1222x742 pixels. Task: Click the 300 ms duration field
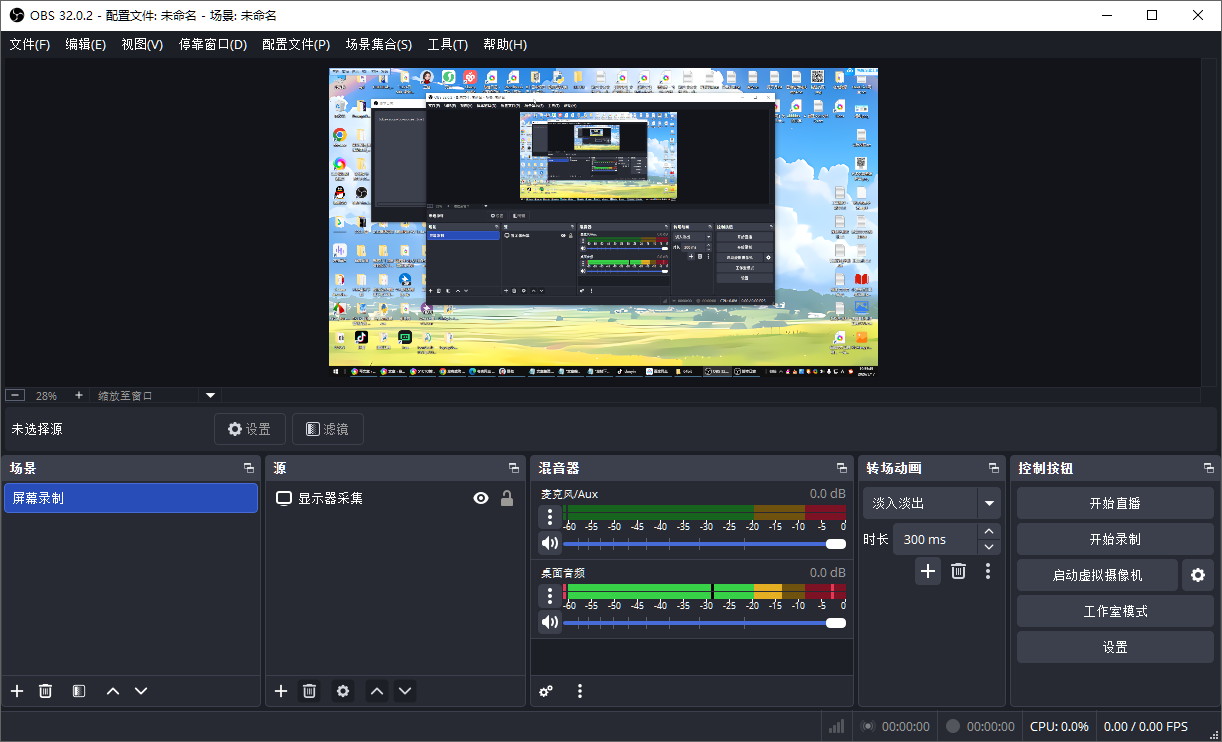pos(935,539)
